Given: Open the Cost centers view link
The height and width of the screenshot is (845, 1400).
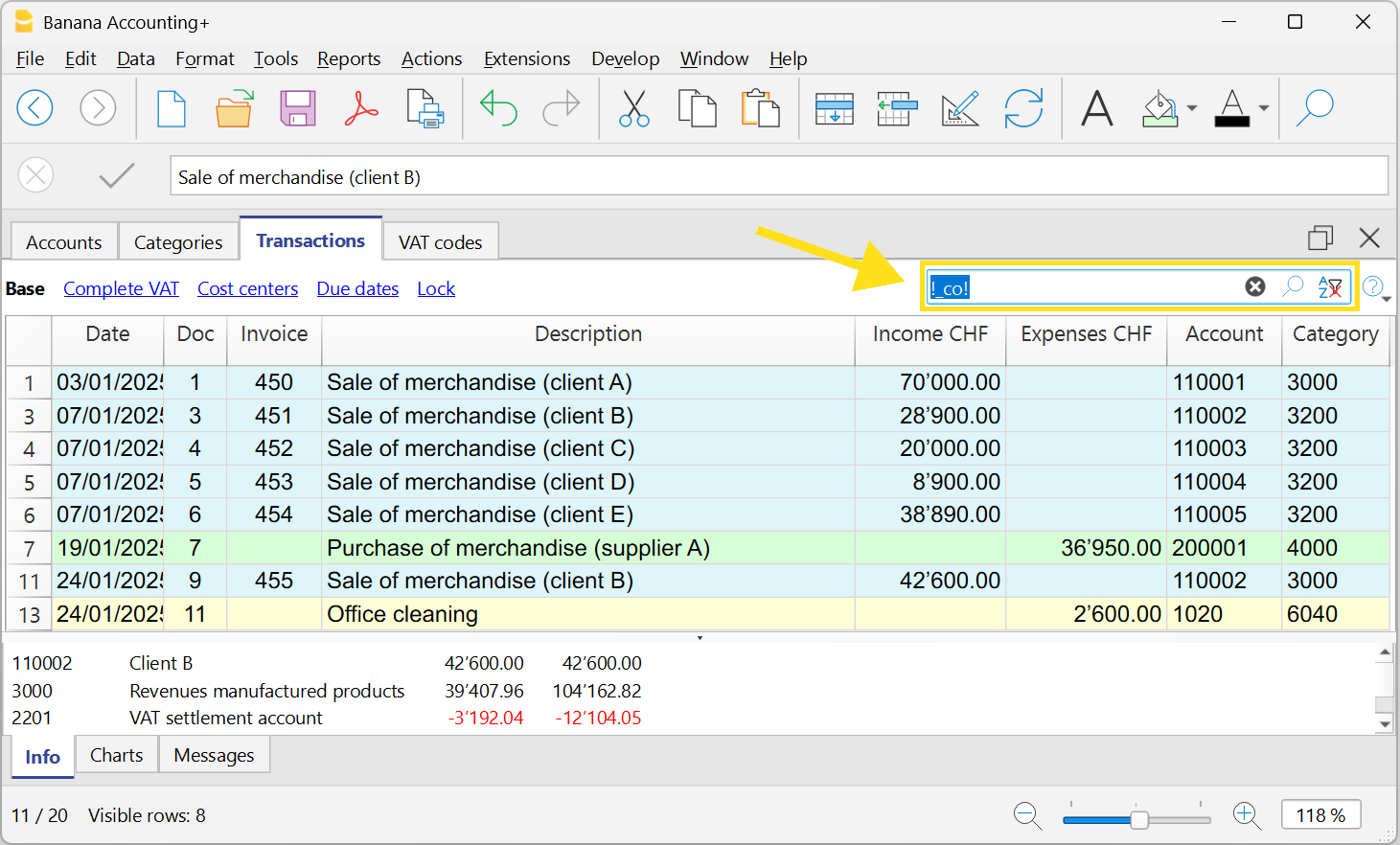Looking at the screenshot, I should 247,288.
